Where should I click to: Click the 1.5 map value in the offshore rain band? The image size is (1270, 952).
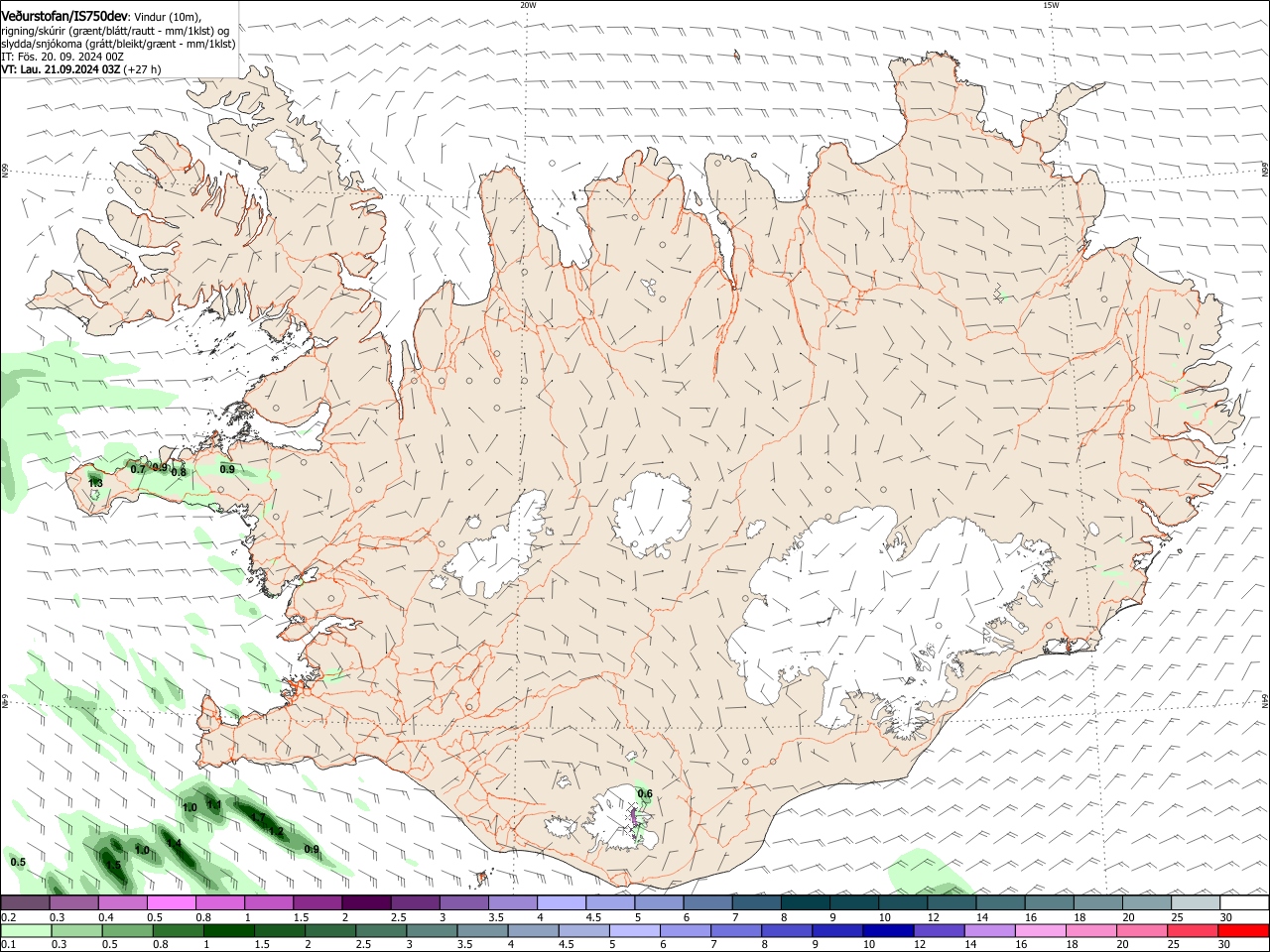(113, 866)
